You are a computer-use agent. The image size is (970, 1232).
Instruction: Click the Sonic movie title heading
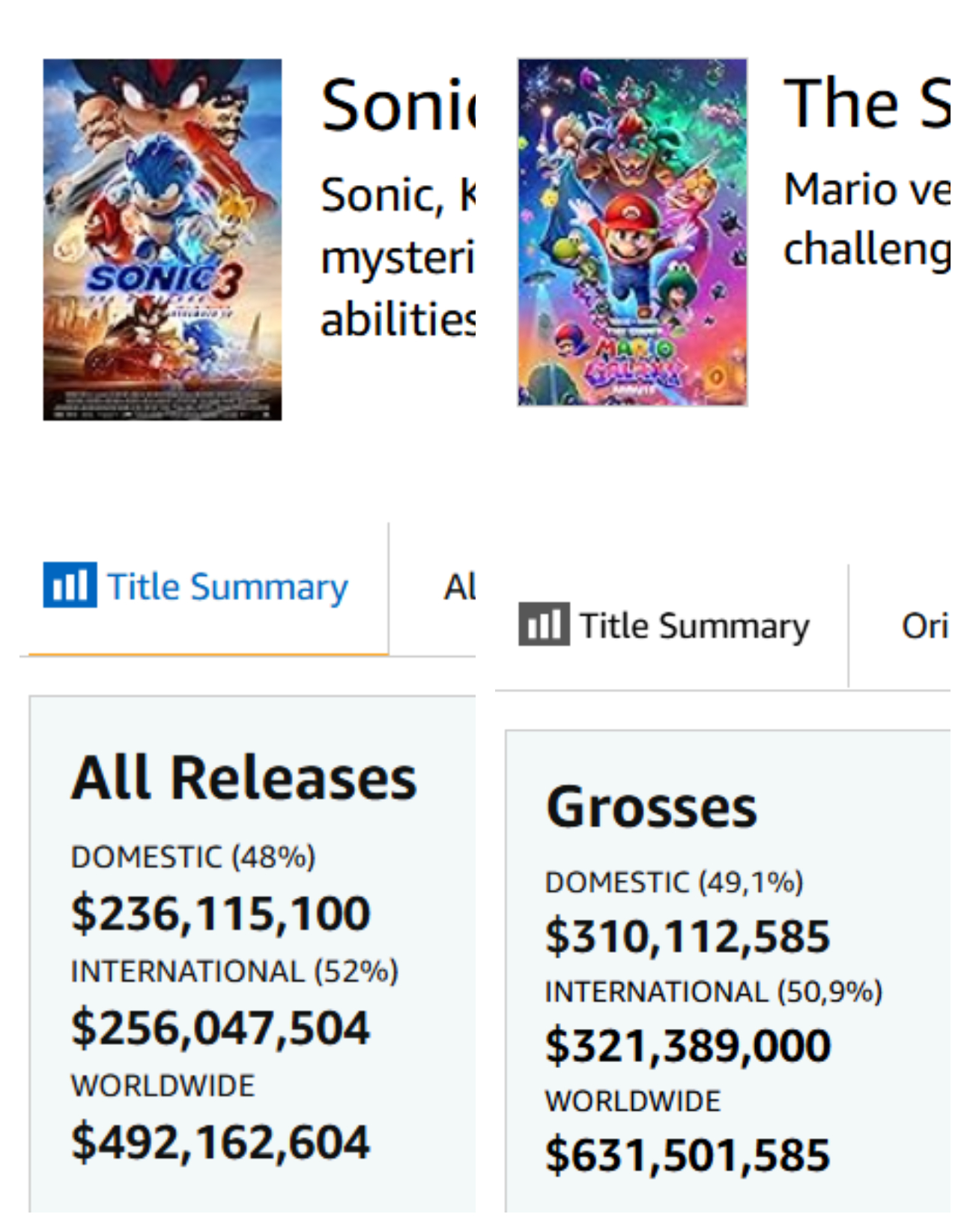point(398,106)
